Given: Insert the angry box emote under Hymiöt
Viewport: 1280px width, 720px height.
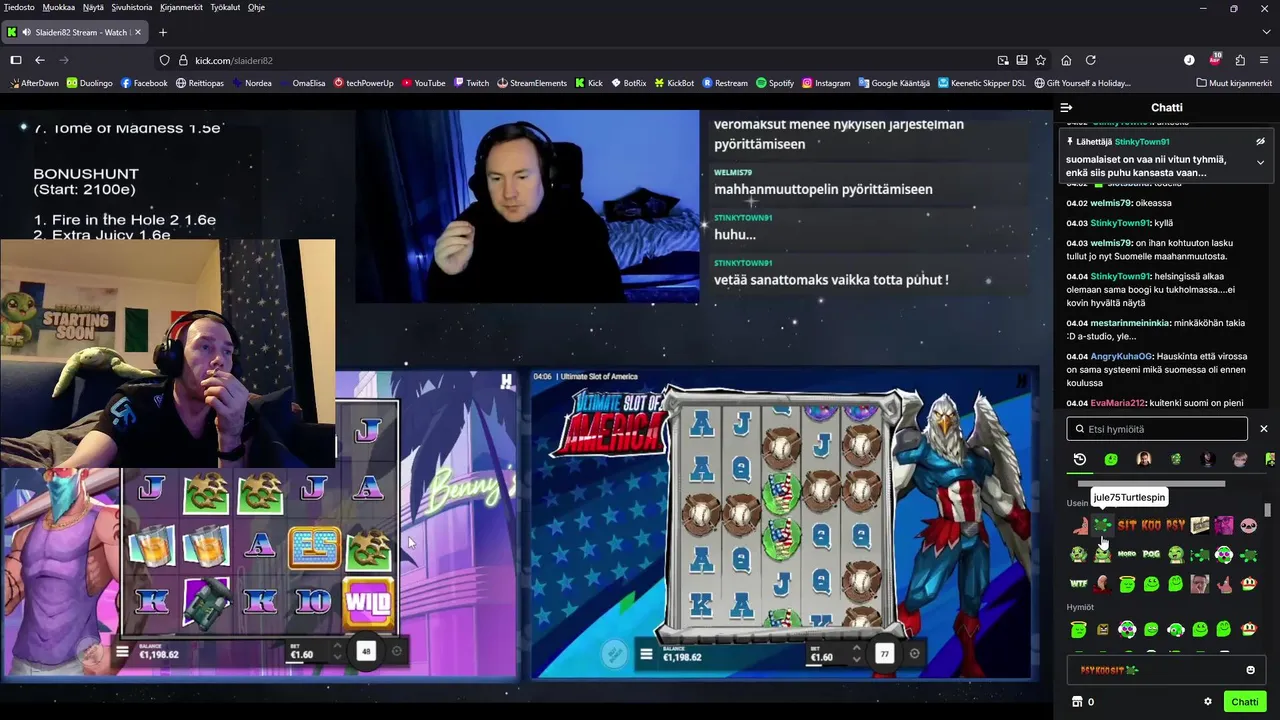Looking at the screenshot, I should click(1103, 630).
